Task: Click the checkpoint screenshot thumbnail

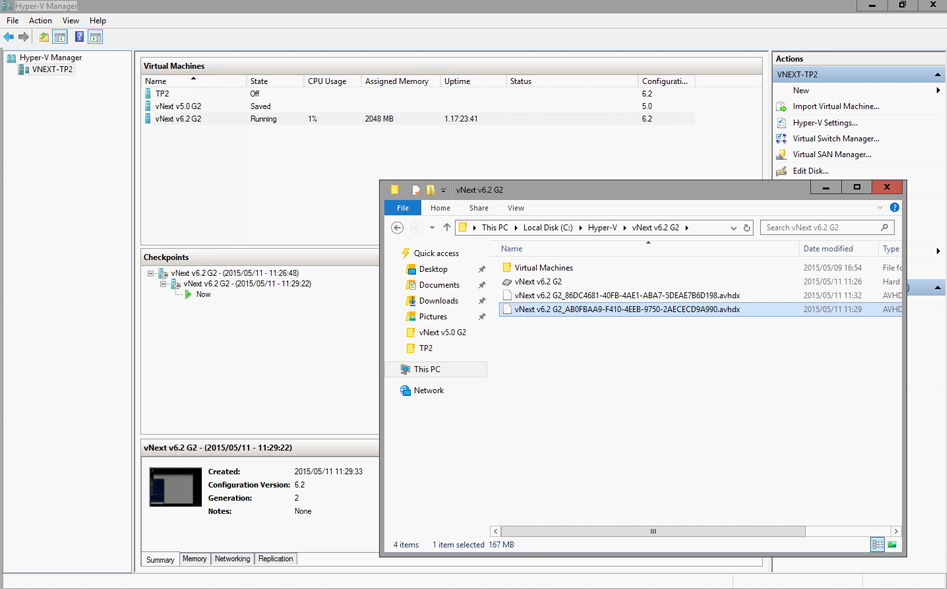Action: coord(175,487)
